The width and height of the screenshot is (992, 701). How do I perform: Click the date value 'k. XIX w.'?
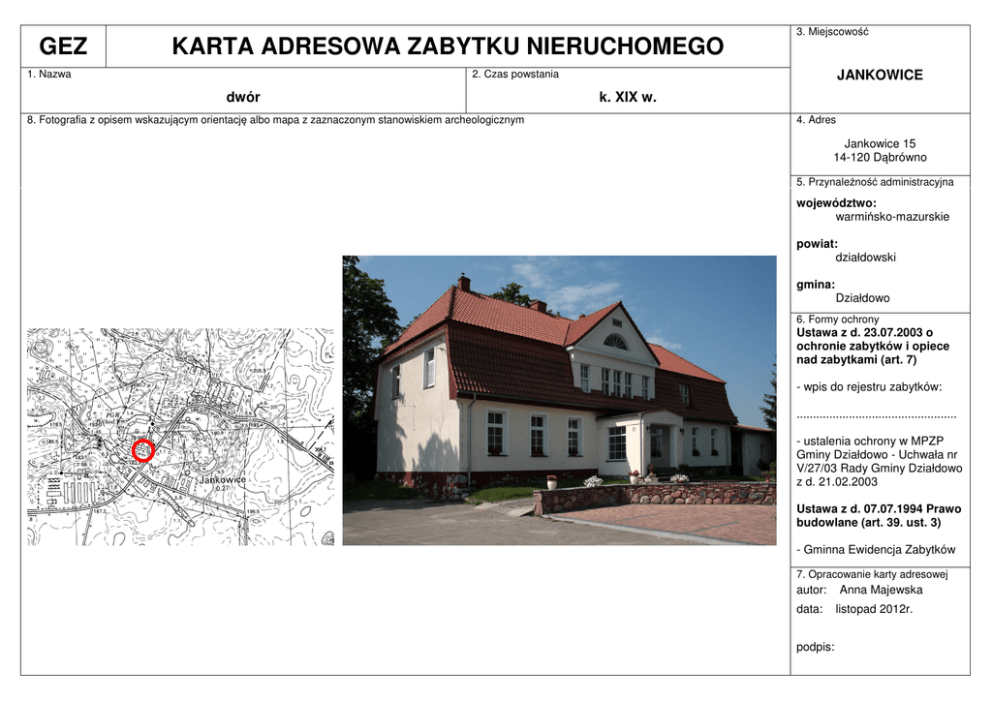pos(627,97)
